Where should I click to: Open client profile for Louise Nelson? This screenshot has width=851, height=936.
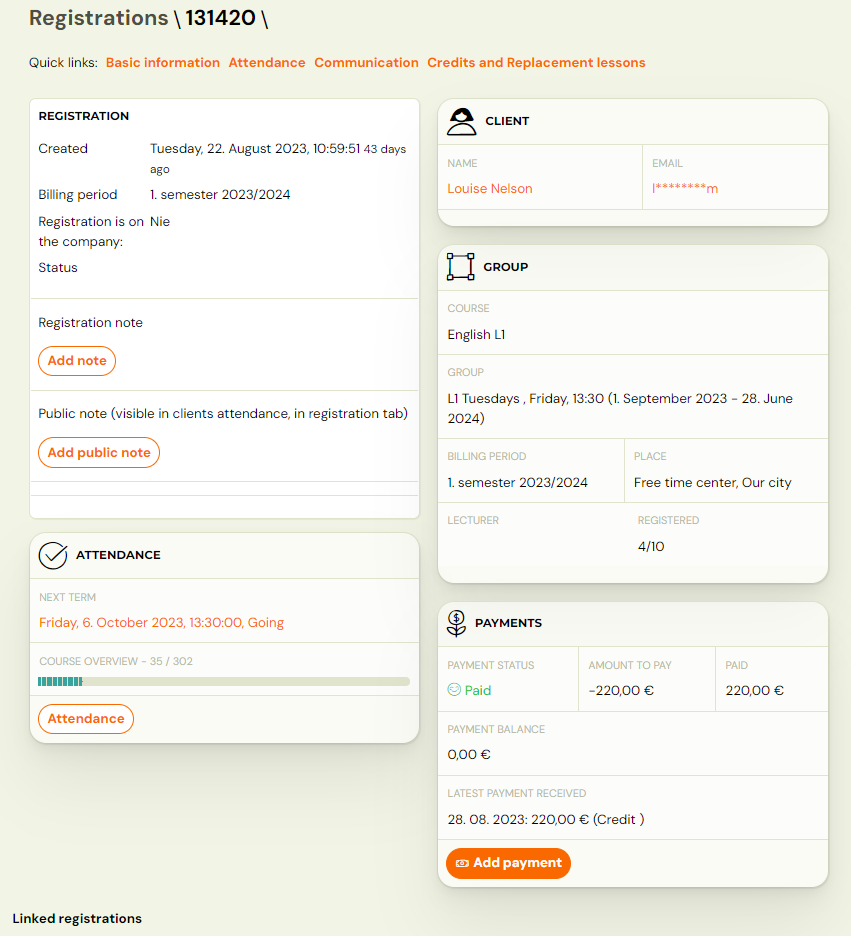(489, 188)
